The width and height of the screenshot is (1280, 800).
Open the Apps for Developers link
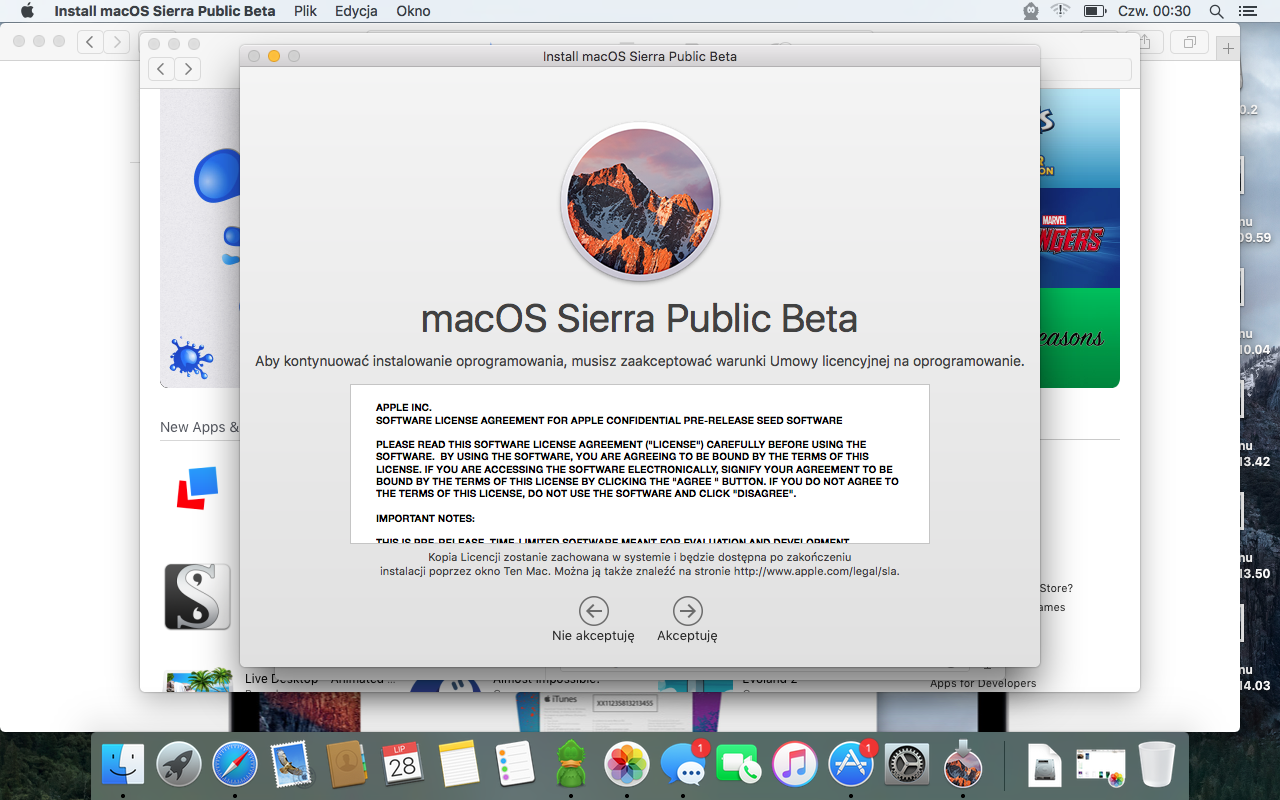(x=983, y=683)
